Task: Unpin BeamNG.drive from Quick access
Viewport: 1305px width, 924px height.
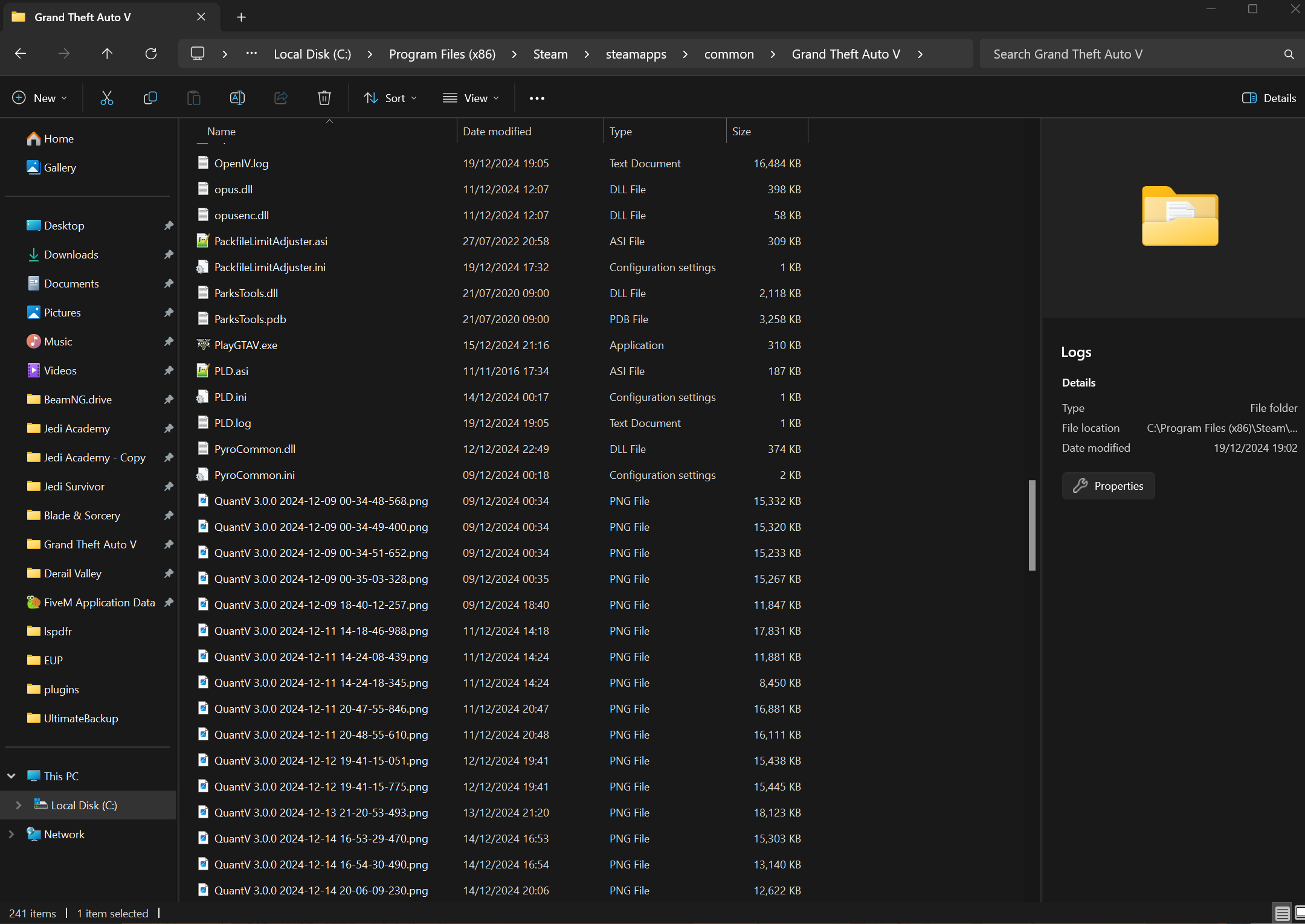Action: point(169,399)
